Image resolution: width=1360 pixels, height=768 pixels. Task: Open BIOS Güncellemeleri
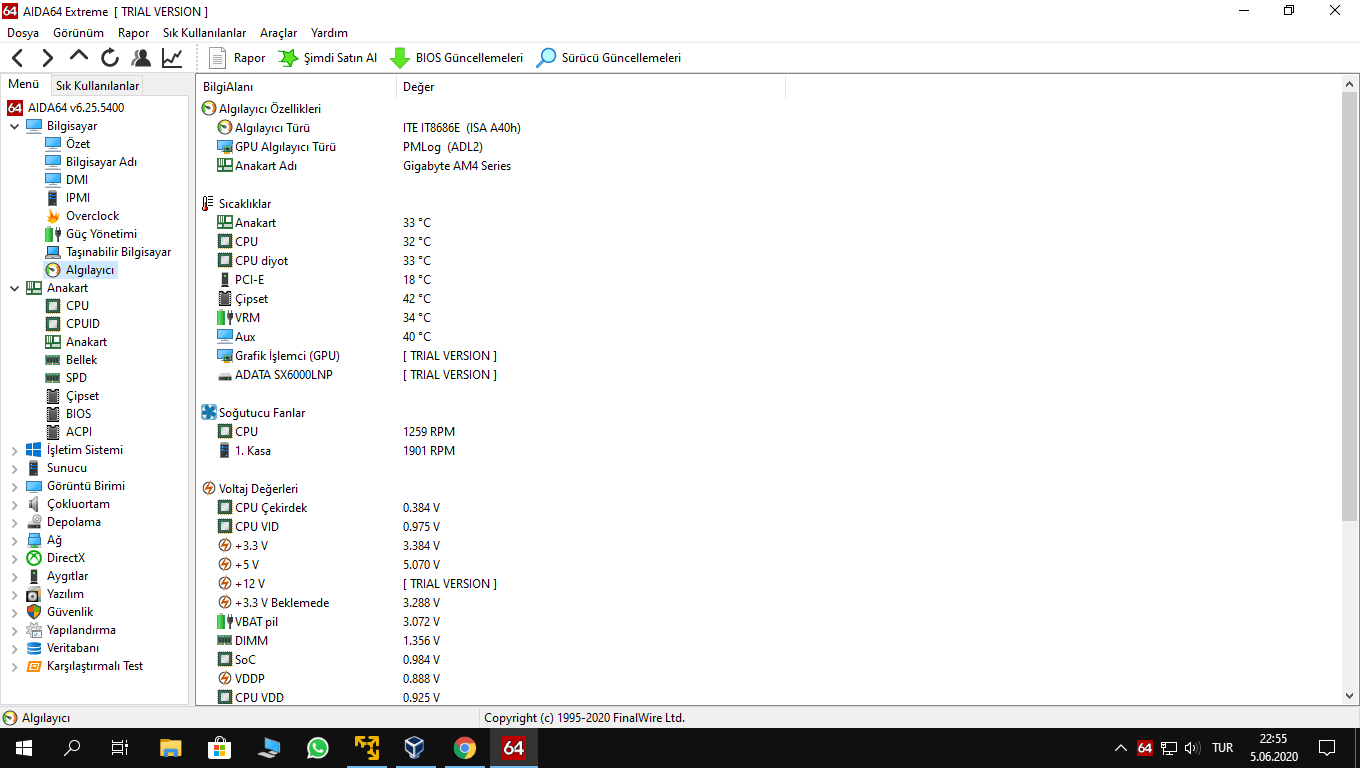point(456,58)
